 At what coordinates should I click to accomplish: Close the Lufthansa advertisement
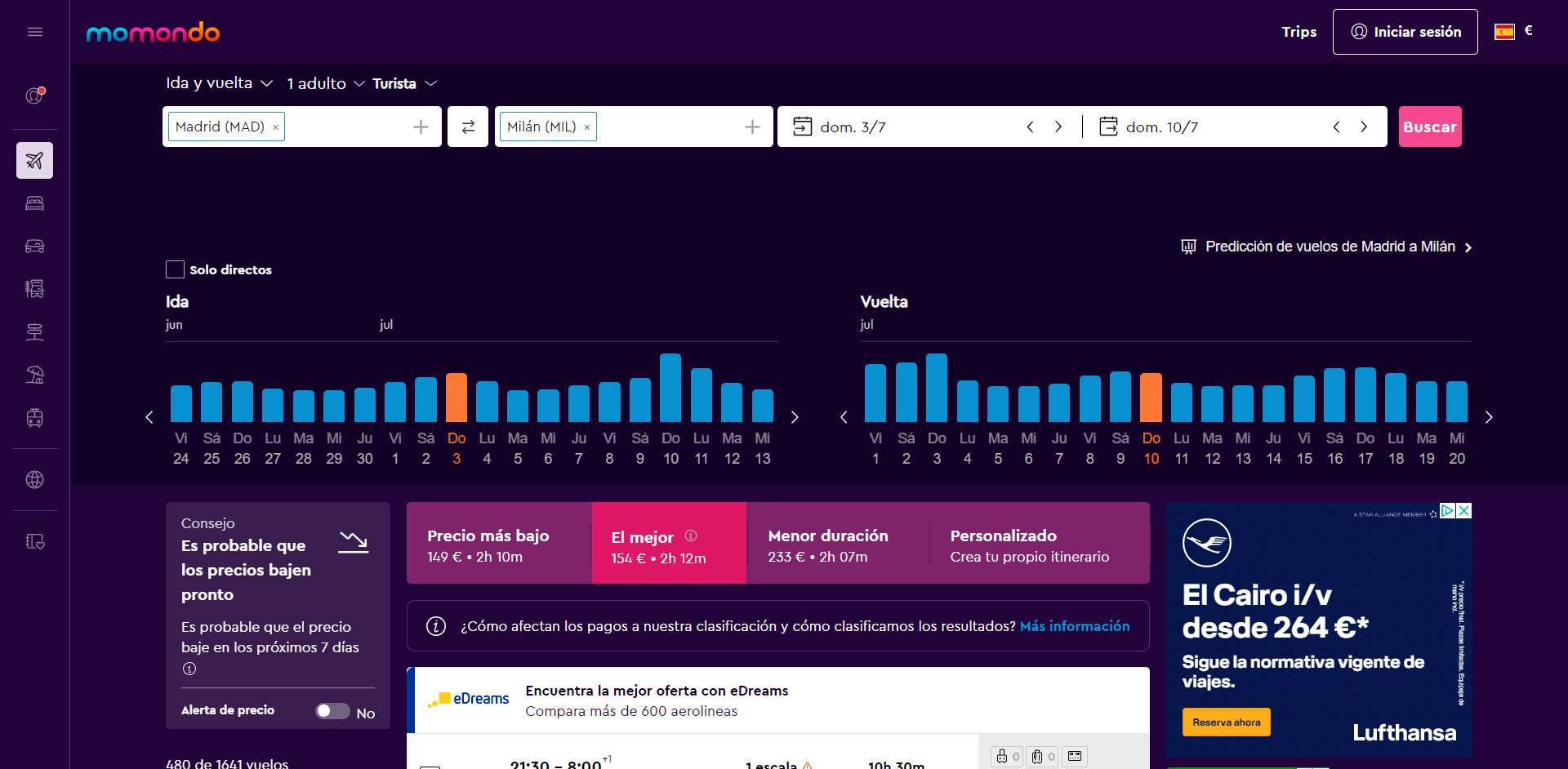pyautogui.click(x=1464, y=510)
